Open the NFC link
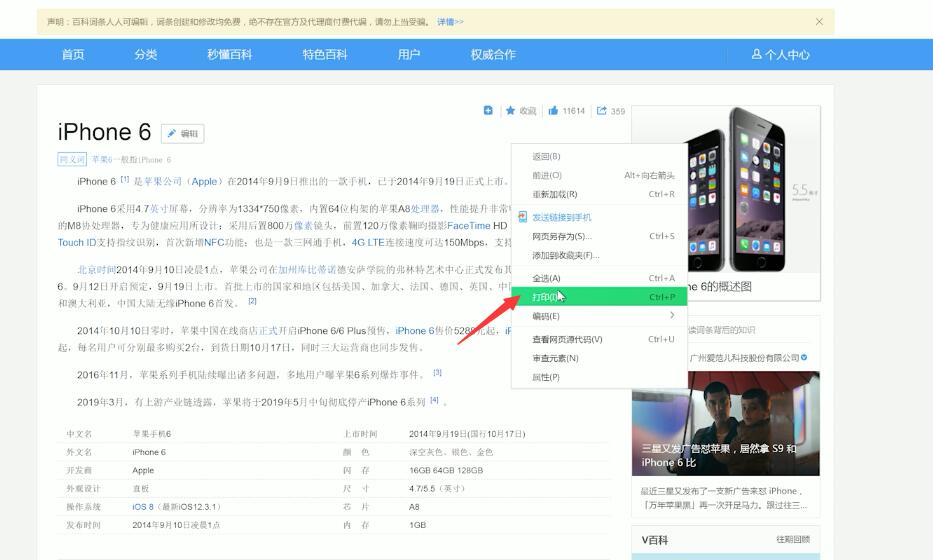 point(214,242)
